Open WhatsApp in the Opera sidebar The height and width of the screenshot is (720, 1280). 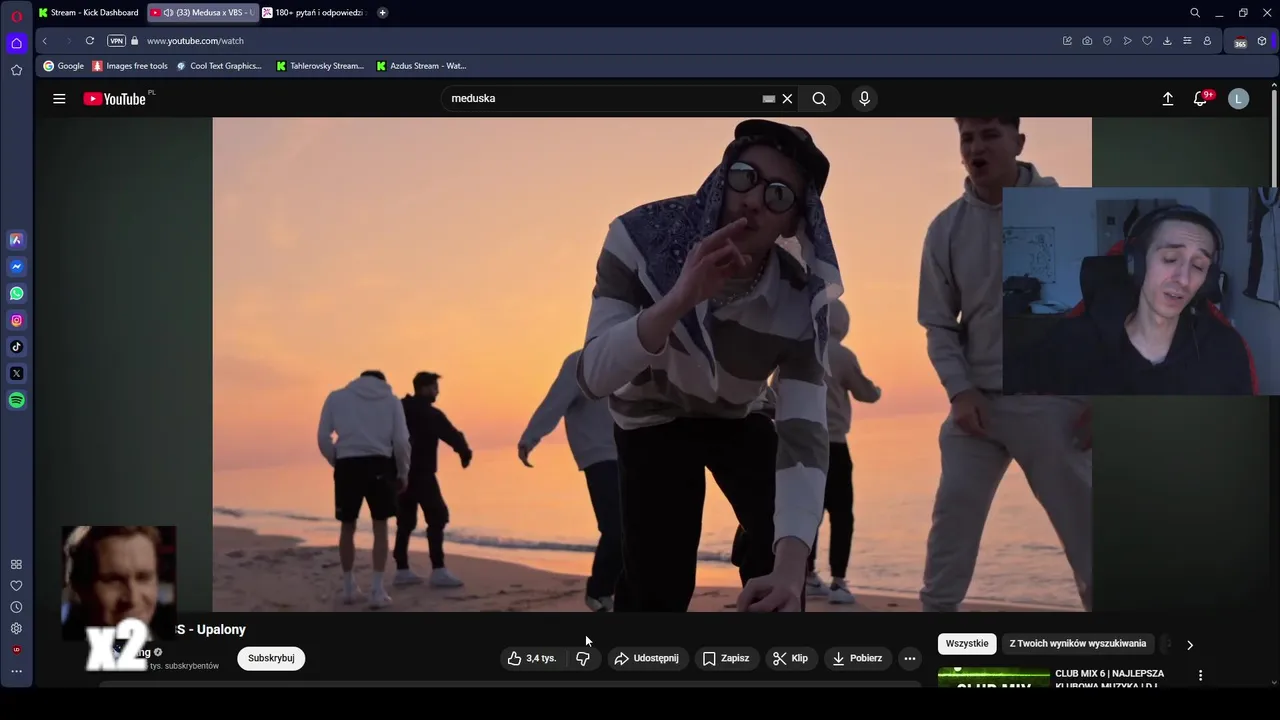(16, 294)
